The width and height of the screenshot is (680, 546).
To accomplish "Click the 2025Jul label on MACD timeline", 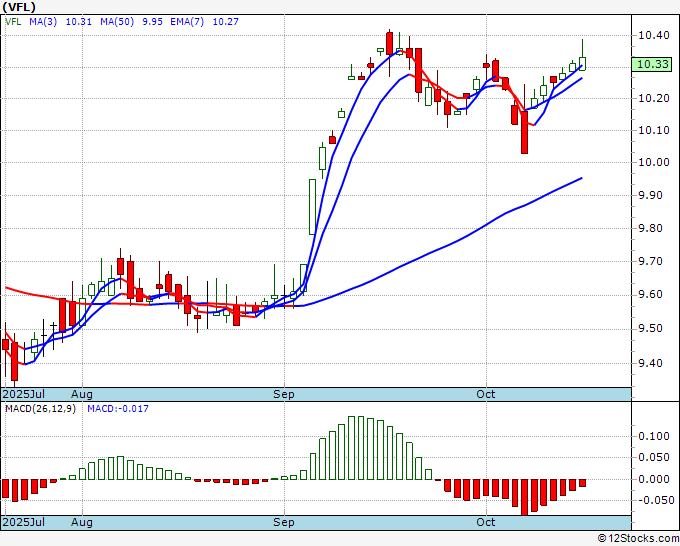I will (24, 522).
